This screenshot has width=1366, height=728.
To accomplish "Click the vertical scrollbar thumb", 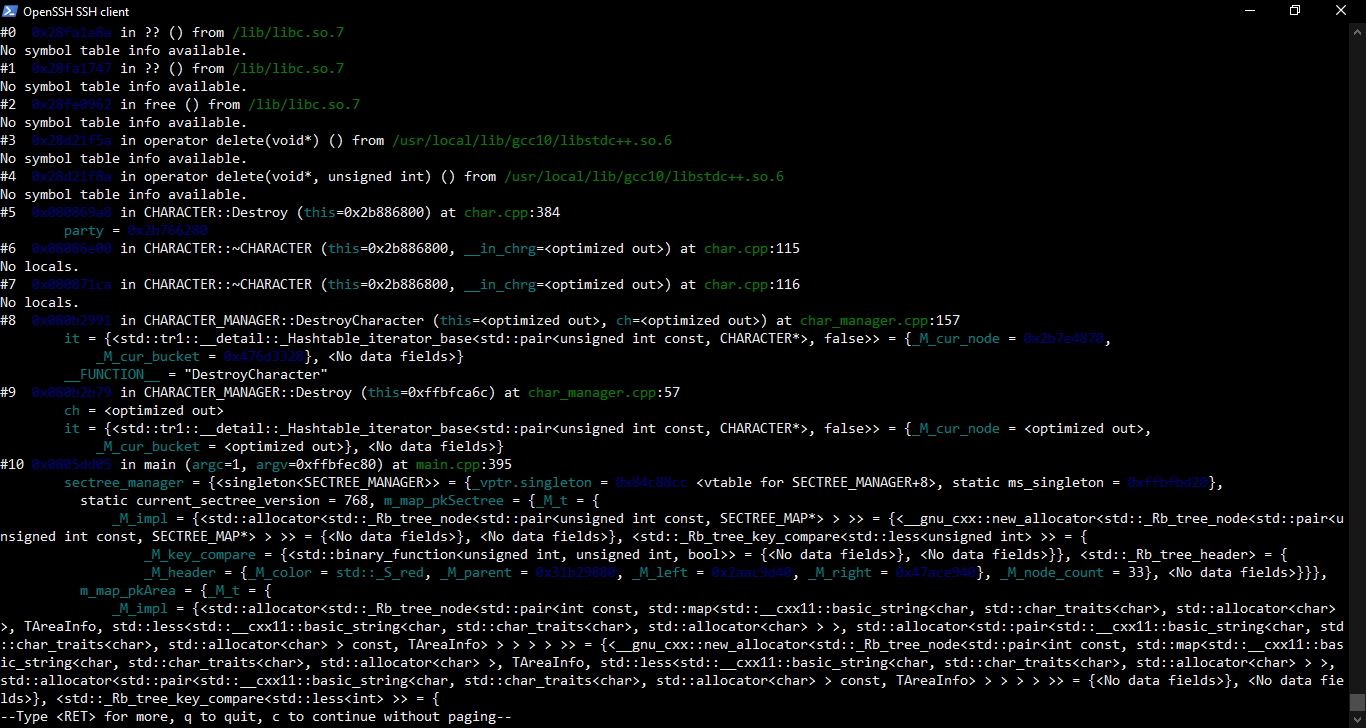I will coord(1357,702).
